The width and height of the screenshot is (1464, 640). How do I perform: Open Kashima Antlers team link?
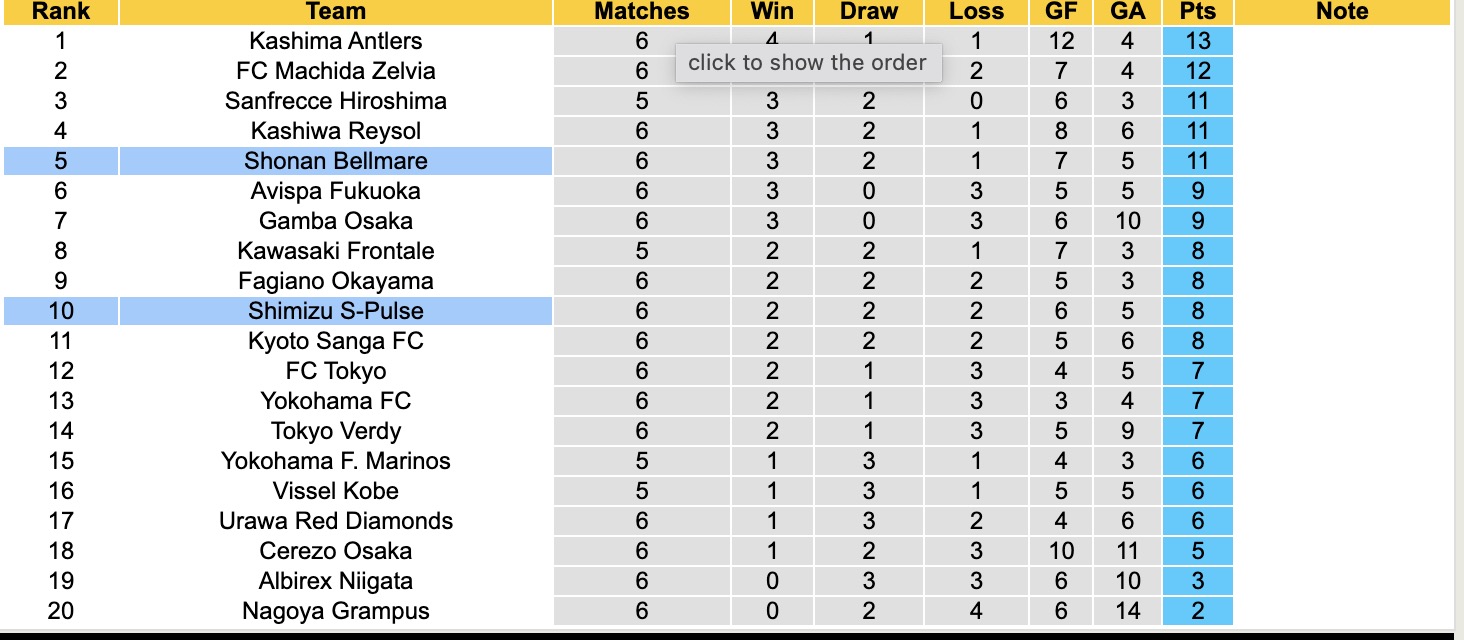[x=336, y=41]
